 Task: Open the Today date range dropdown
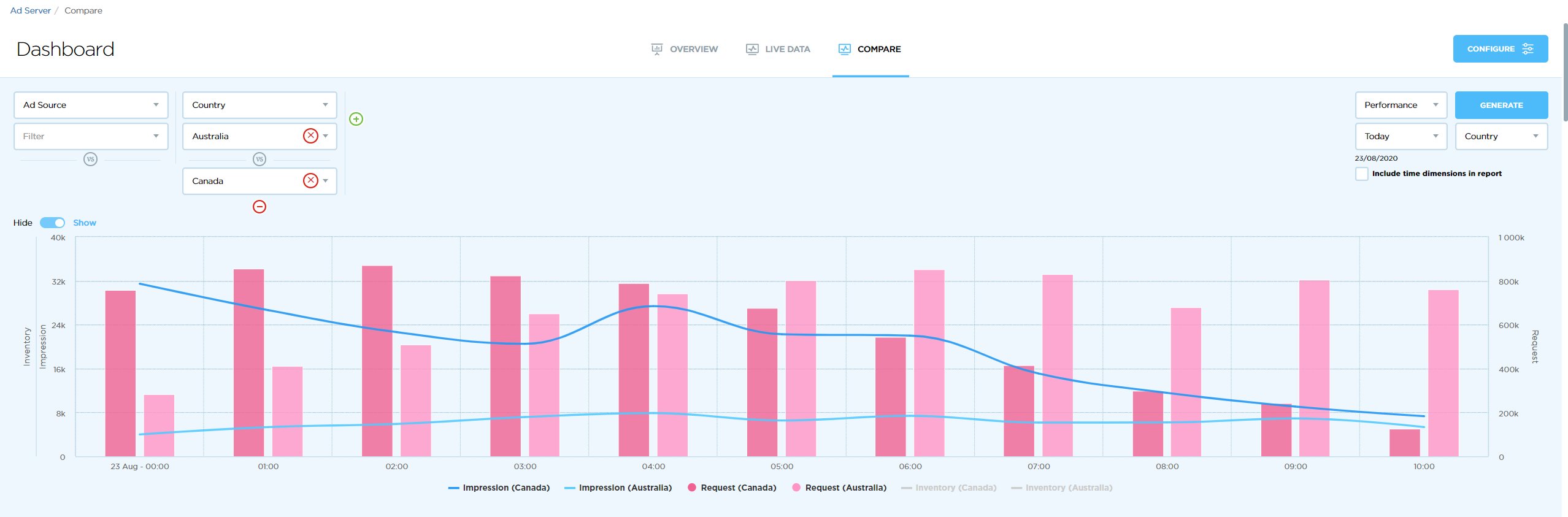1401,136
